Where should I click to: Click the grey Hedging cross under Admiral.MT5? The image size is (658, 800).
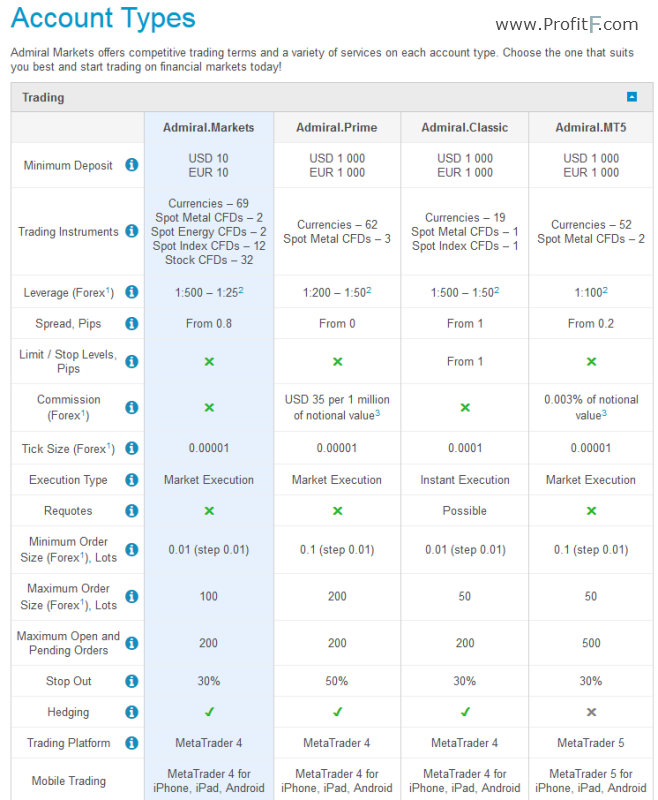pos(591,712)
